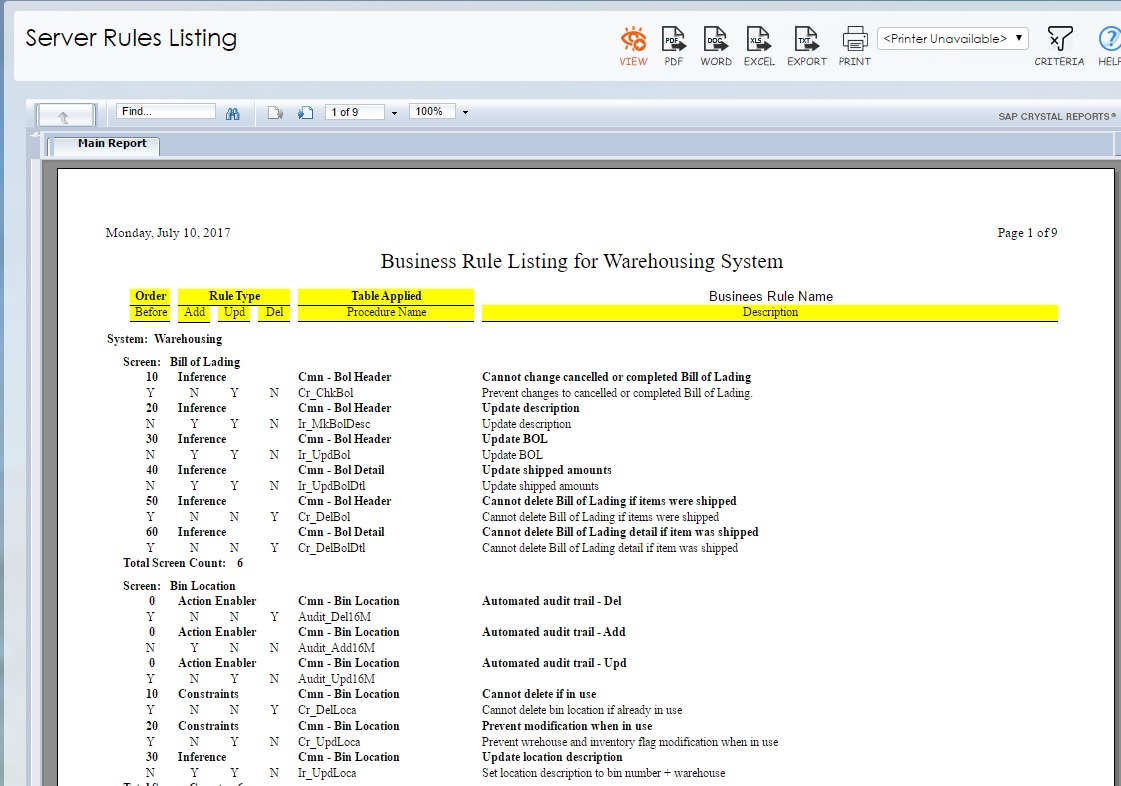1121x786 pixels.
Task: Click the Cr_DelBolDtl procedure name
Action: tap(331, 548)
